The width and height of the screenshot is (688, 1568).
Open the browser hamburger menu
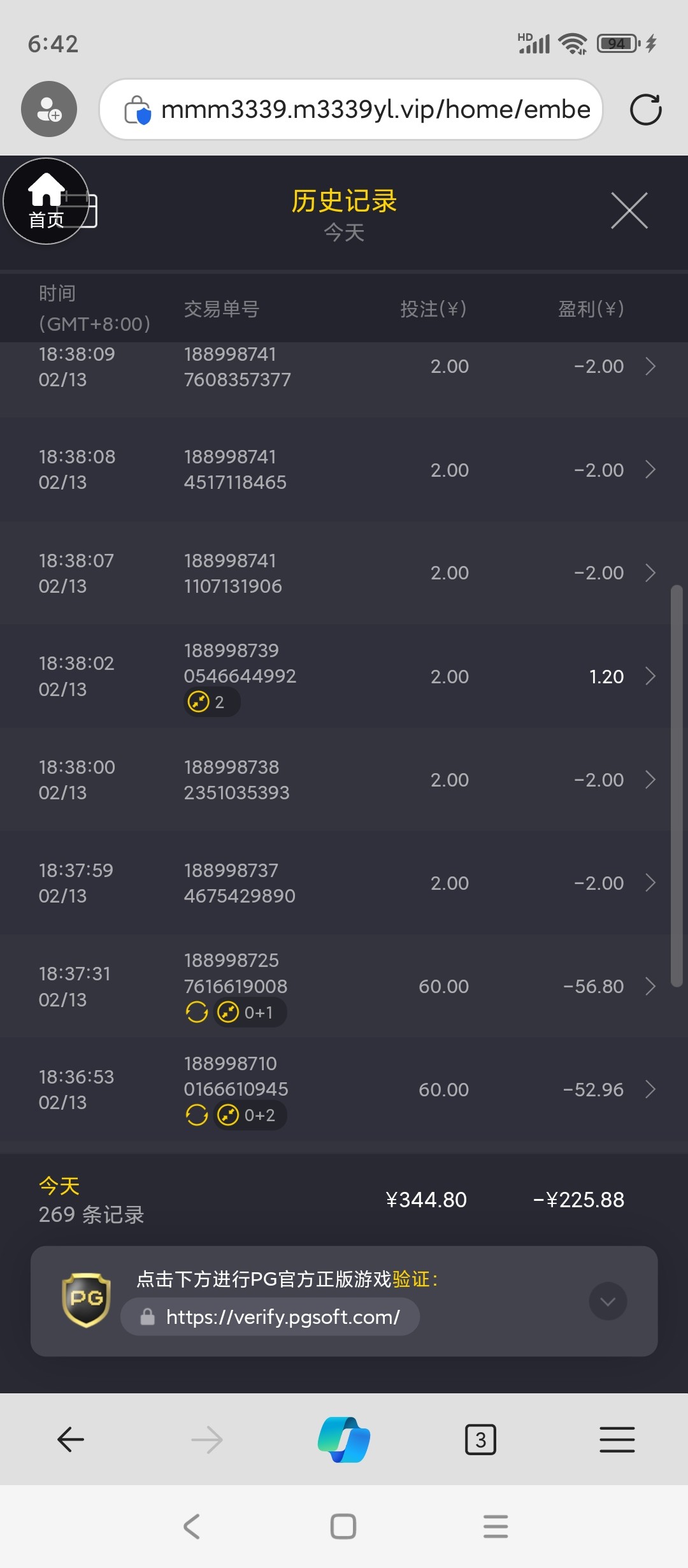[617, 1439]
